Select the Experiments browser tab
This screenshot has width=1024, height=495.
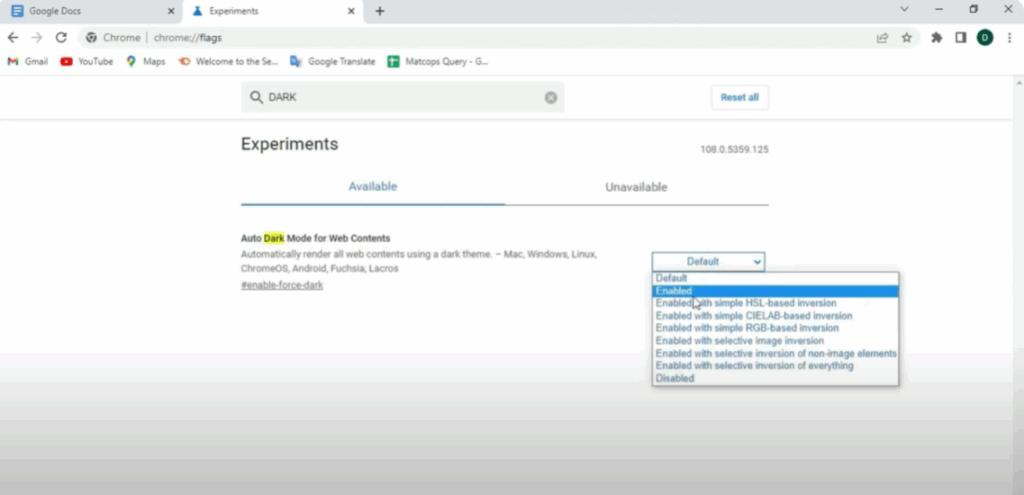coord(273,12)
